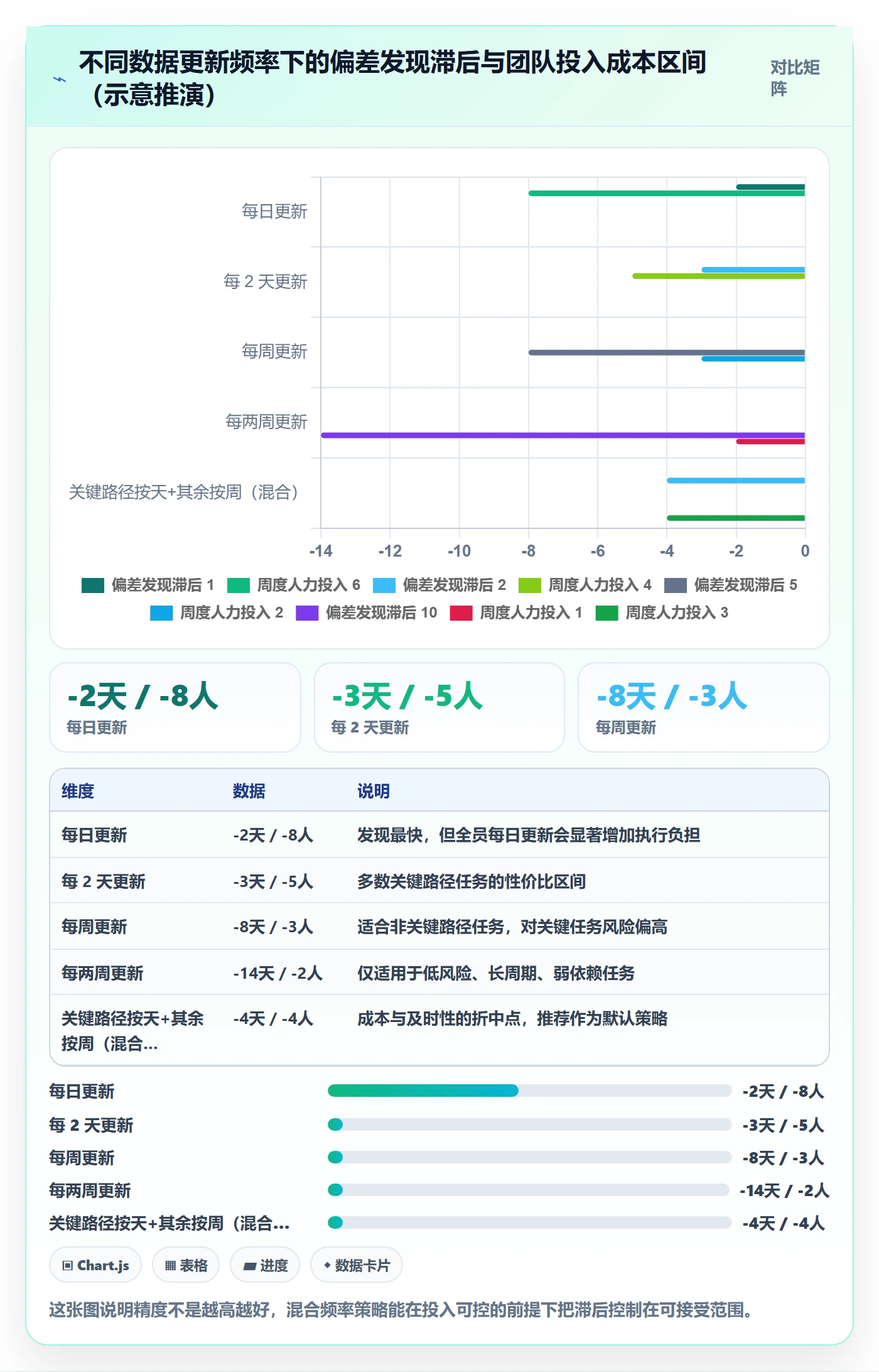Click the Chart.js tag chip

point(95,1265)
